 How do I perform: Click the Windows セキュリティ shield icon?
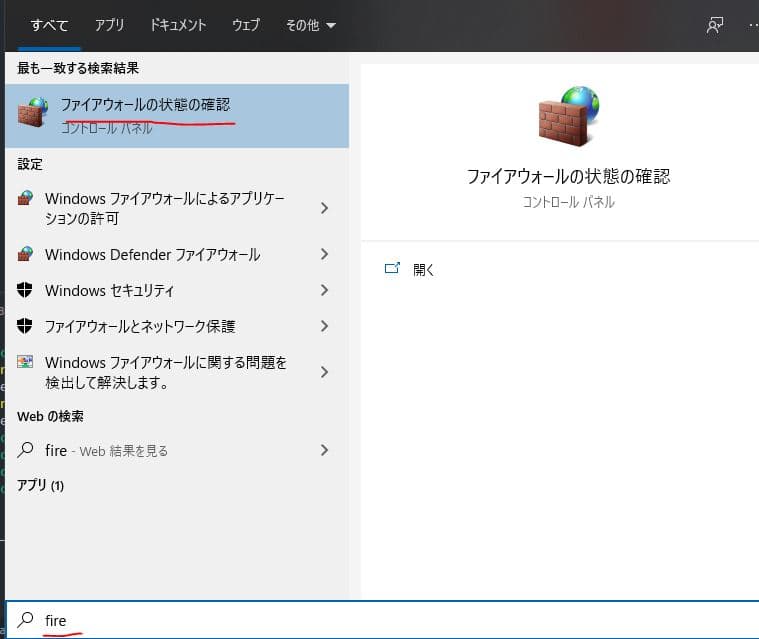coord(26,291)
